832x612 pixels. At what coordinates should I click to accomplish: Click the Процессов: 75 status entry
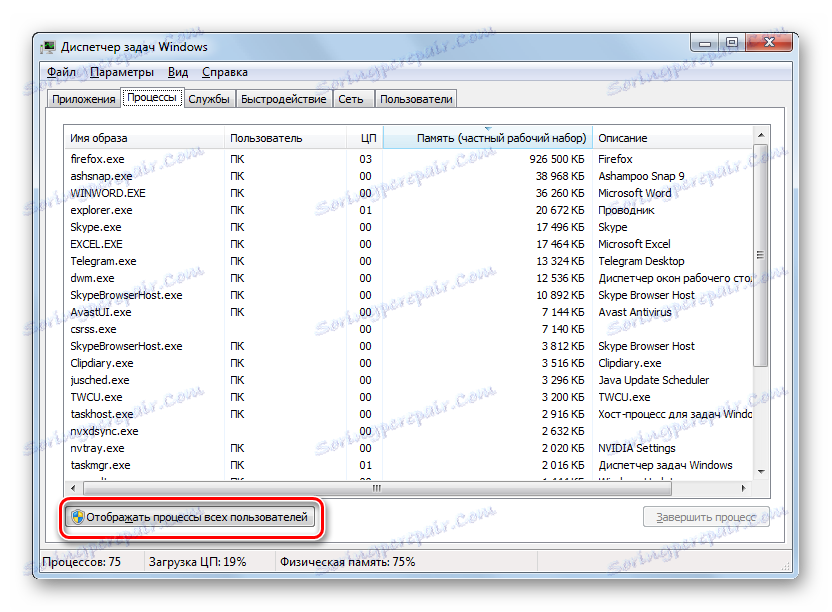coord(82,562)
